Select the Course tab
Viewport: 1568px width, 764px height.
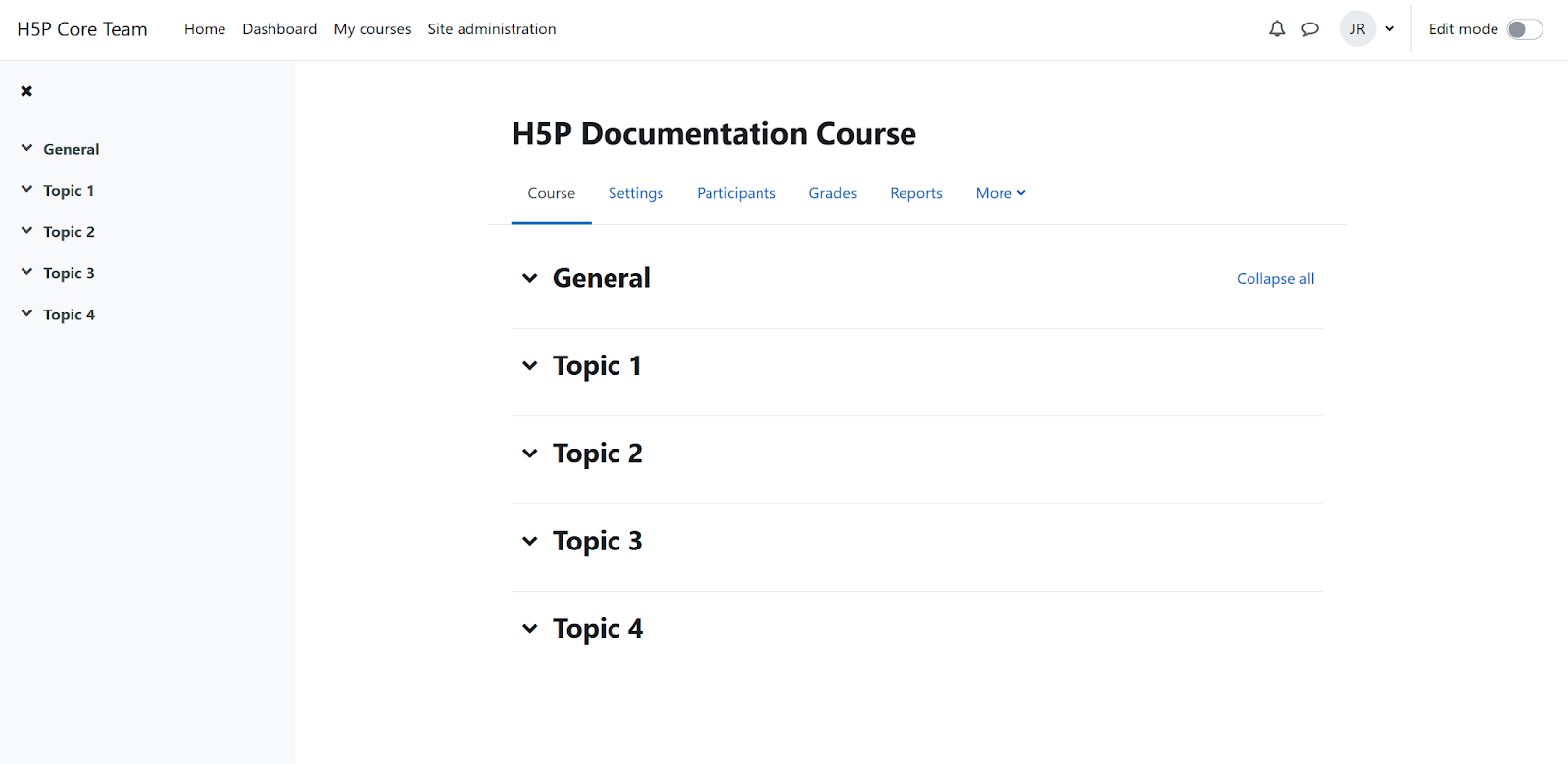(x=552, y=193)
